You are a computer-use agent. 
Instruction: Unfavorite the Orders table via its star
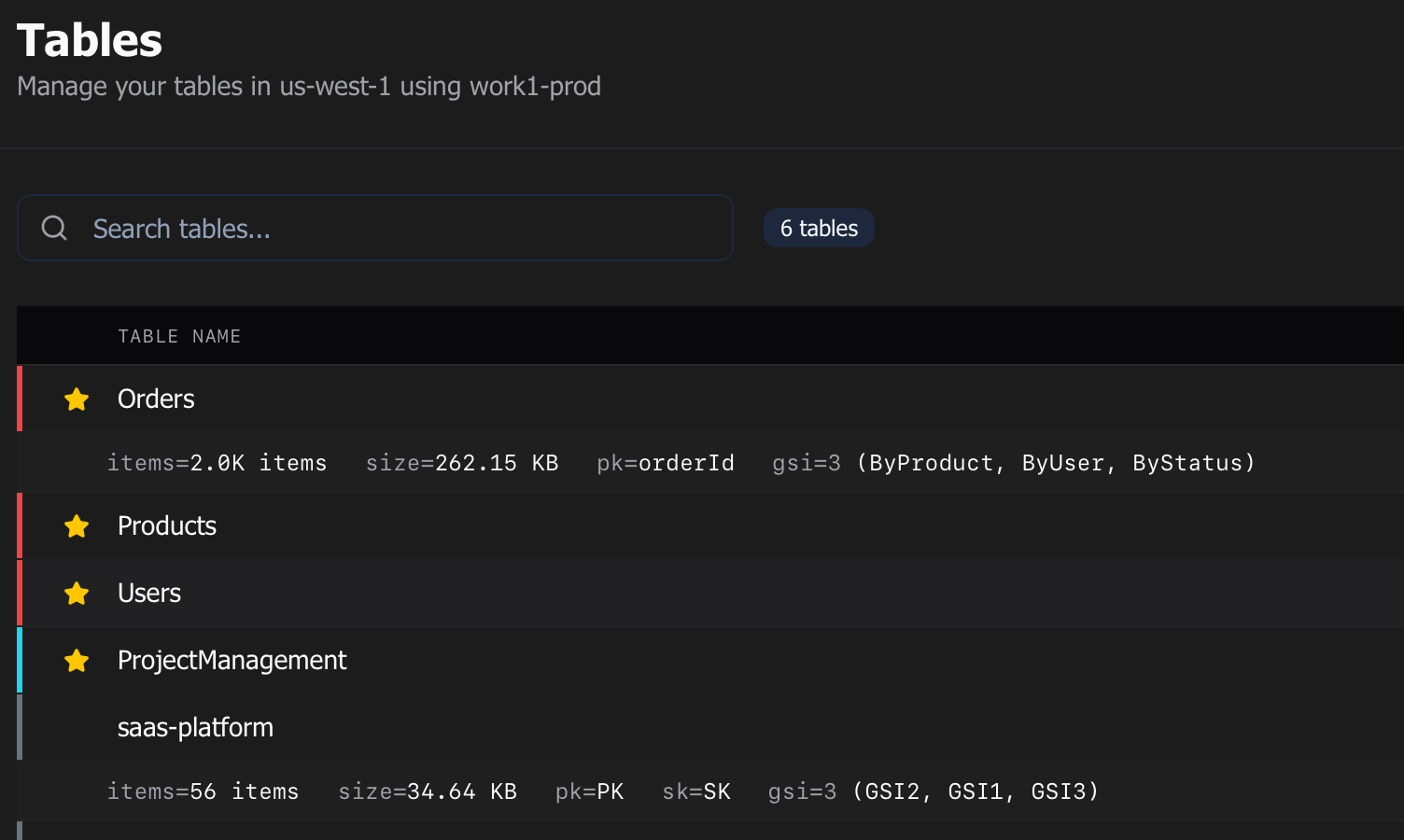(x=77, y=399)
